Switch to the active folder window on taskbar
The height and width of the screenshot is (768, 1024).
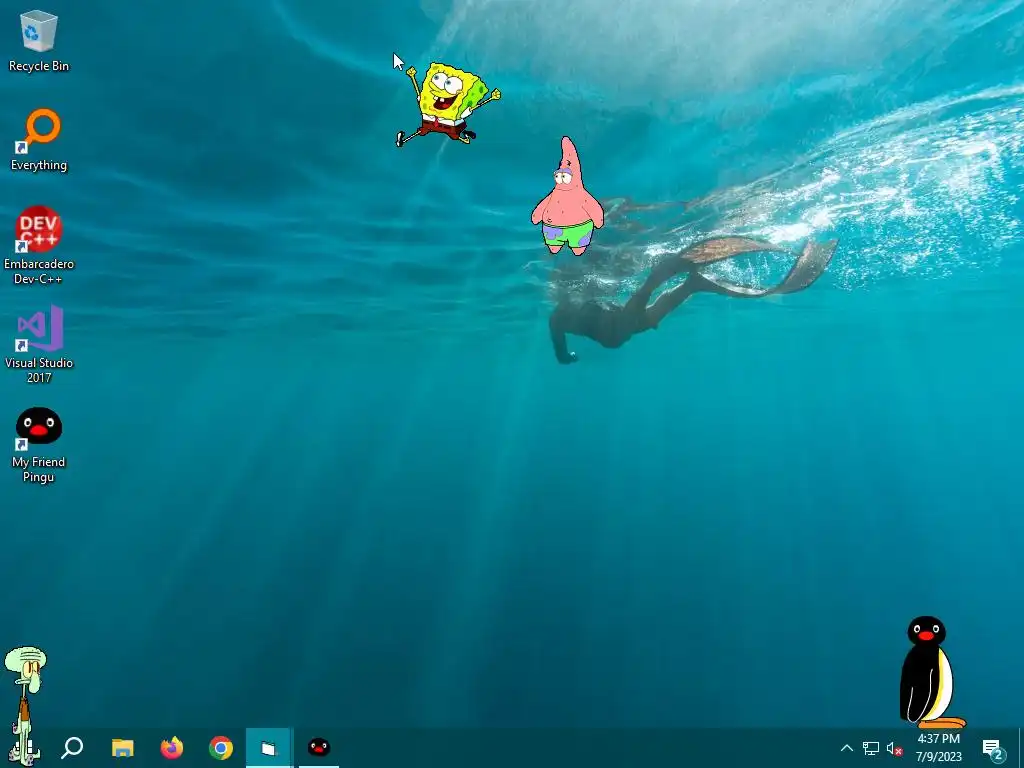coord(269,748)
